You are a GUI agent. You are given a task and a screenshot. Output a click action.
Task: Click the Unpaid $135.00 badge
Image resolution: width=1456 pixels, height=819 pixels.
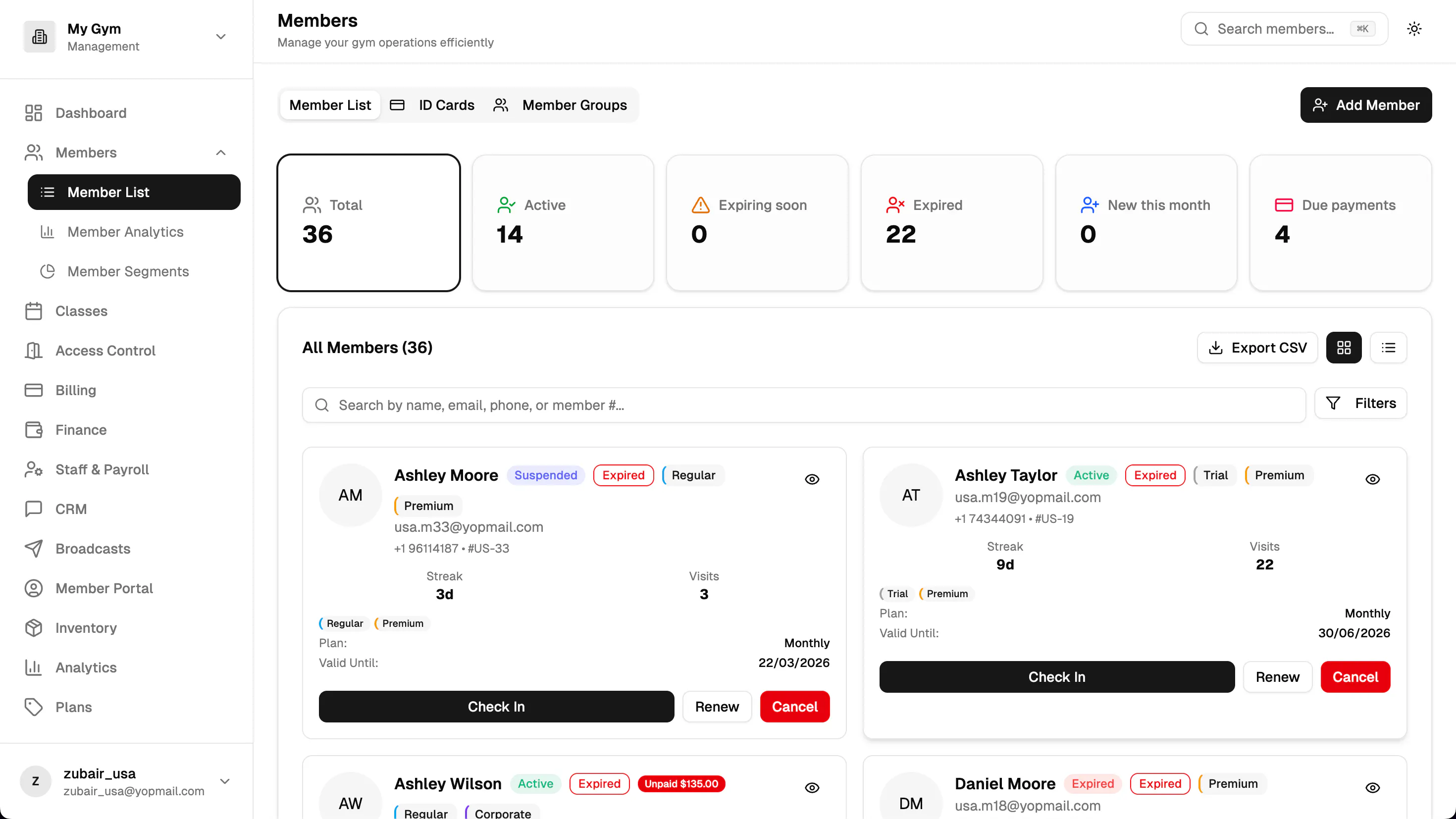[x=681, y=784]
